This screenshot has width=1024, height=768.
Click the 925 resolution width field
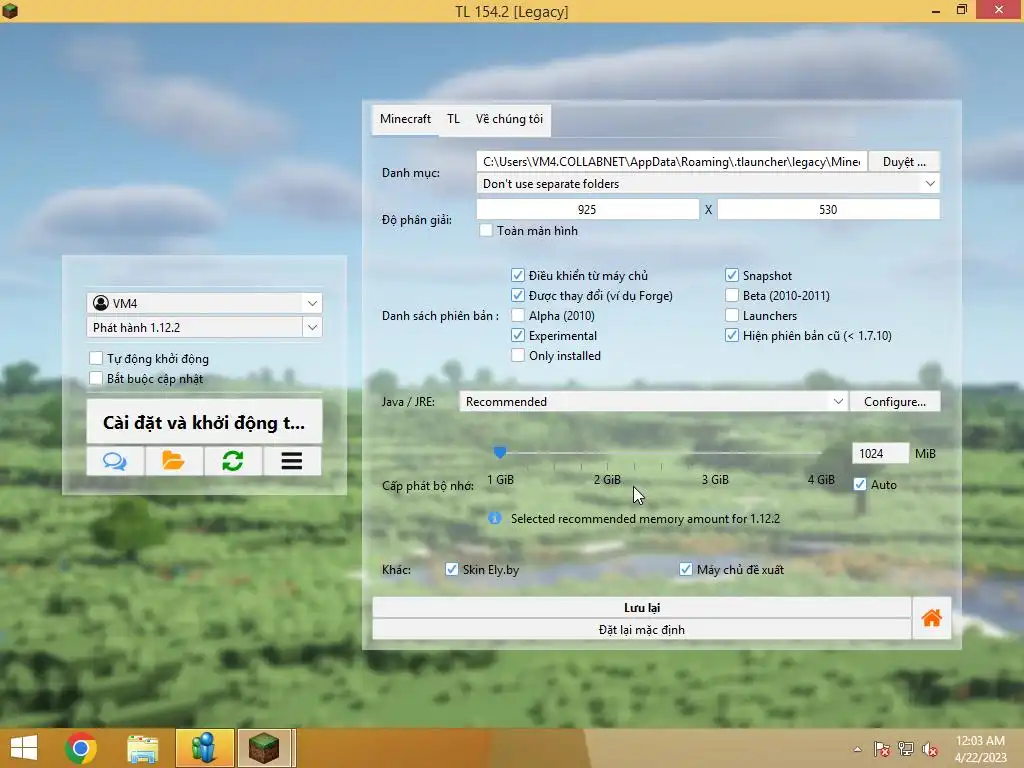click(x=587, y=210)
